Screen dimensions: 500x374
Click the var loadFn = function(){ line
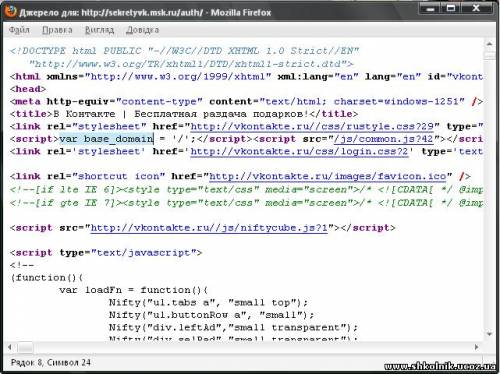pyautogui.click(x=133, y=290)
